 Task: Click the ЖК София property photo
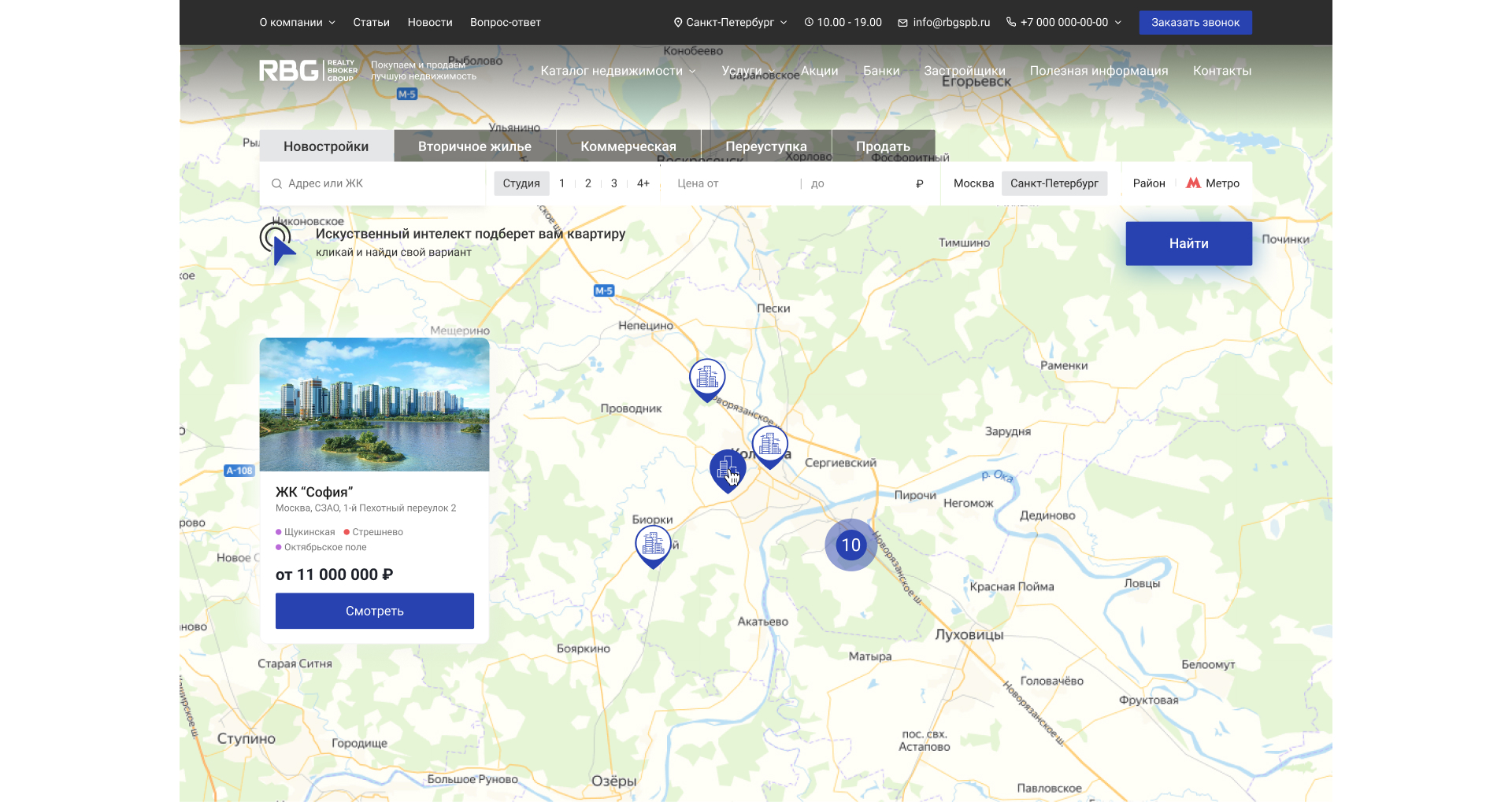coord(374,405)
